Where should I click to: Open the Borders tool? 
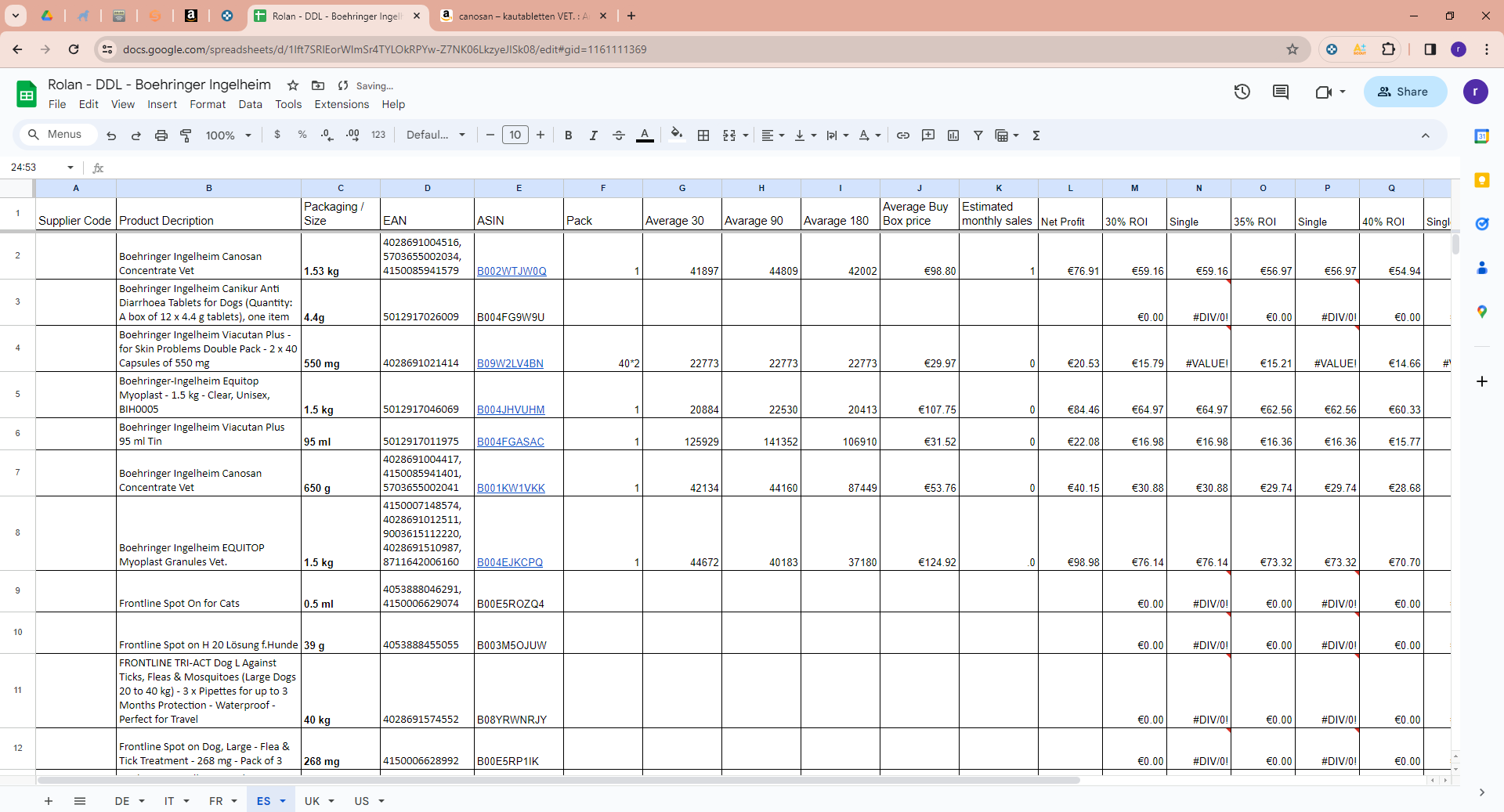point(703,135)
